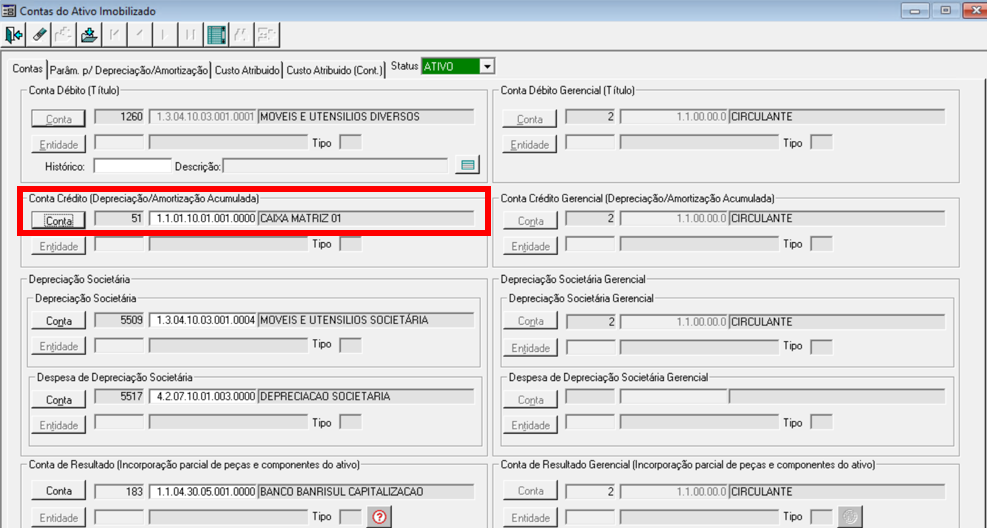Screen dimensions: 987x528
Task: Click the greyed round icon in Conta de Resultado Gerencial
Action: click(x=850, y=517)
